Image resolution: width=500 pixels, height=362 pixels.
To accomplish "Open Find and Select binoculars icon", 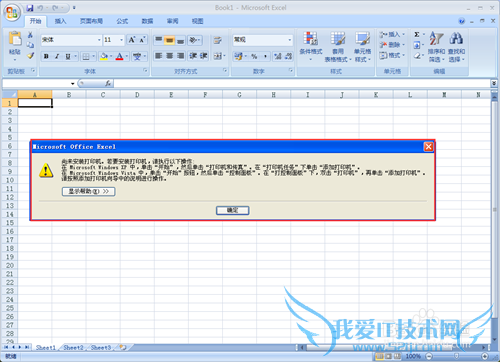I will coord(456,47).
